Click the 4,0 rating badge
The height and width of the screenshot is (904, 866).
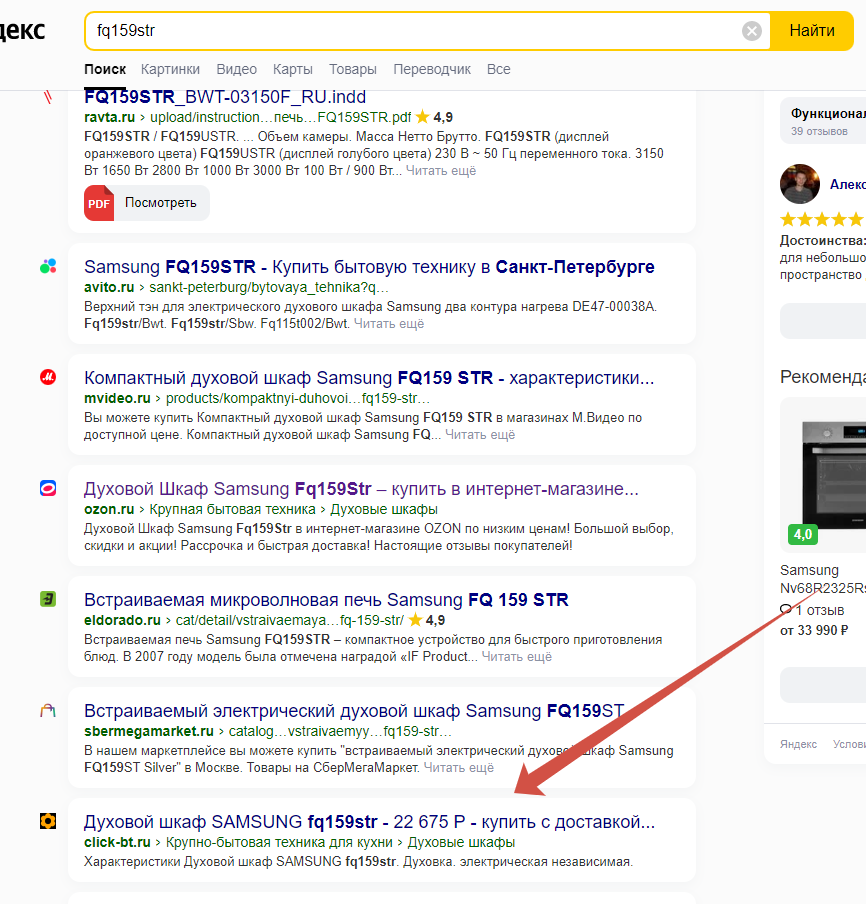(803, 534)
